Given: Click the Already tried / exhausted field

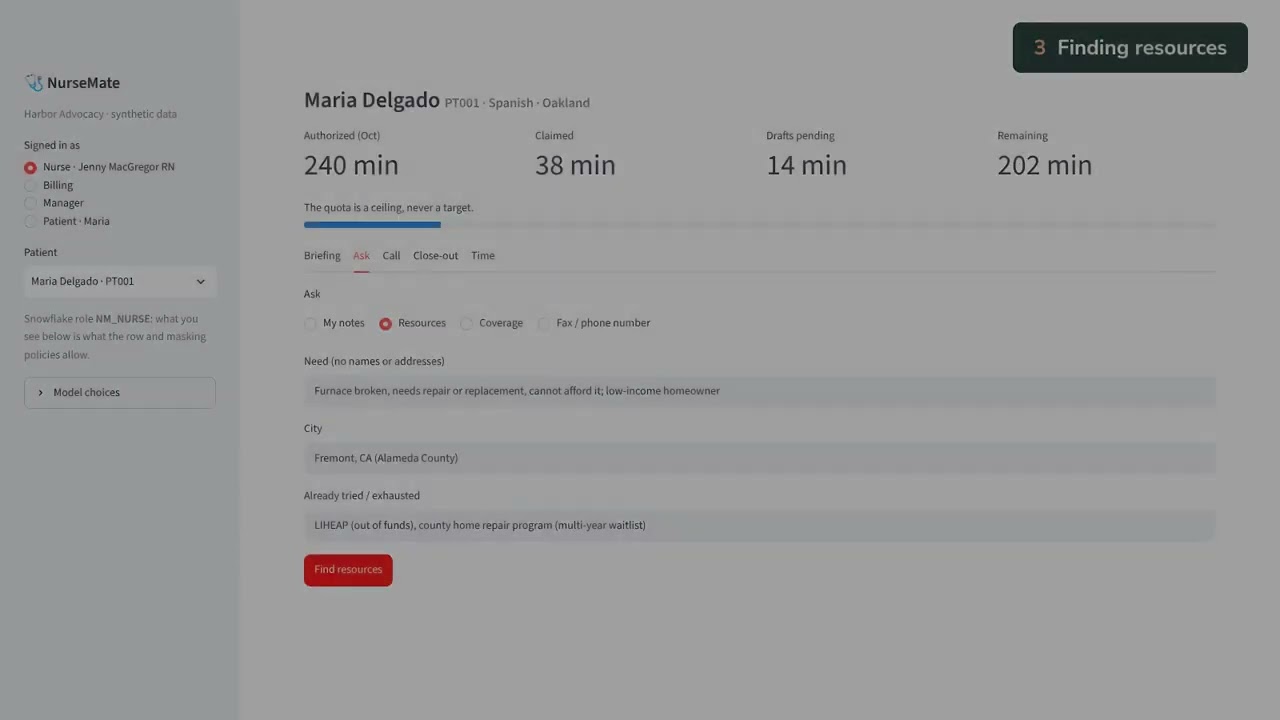Looking at the screenshot, I should 760,525.
